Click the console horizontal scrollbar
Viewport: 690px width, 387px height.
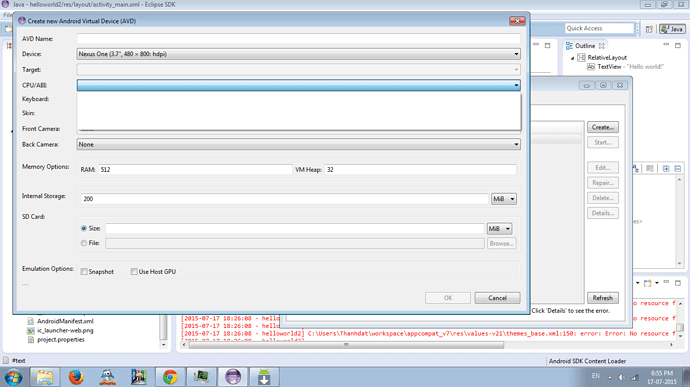346,345
